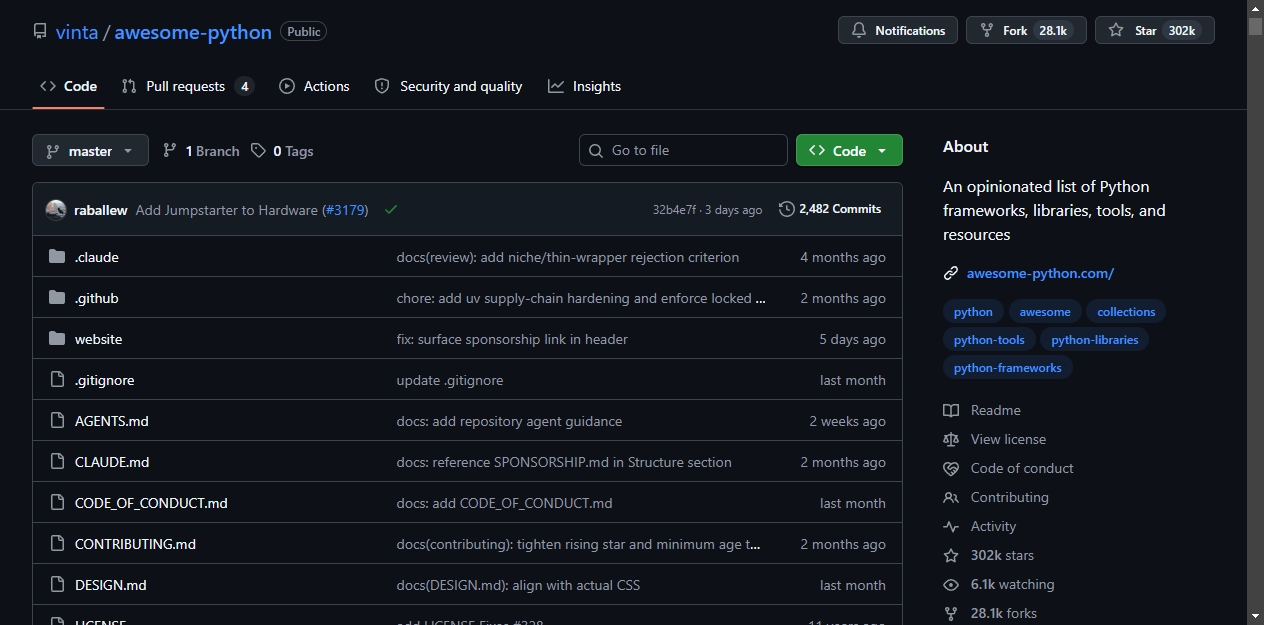
Task: Click the AGENTS.md file icon
Action: tap(57, 421)
